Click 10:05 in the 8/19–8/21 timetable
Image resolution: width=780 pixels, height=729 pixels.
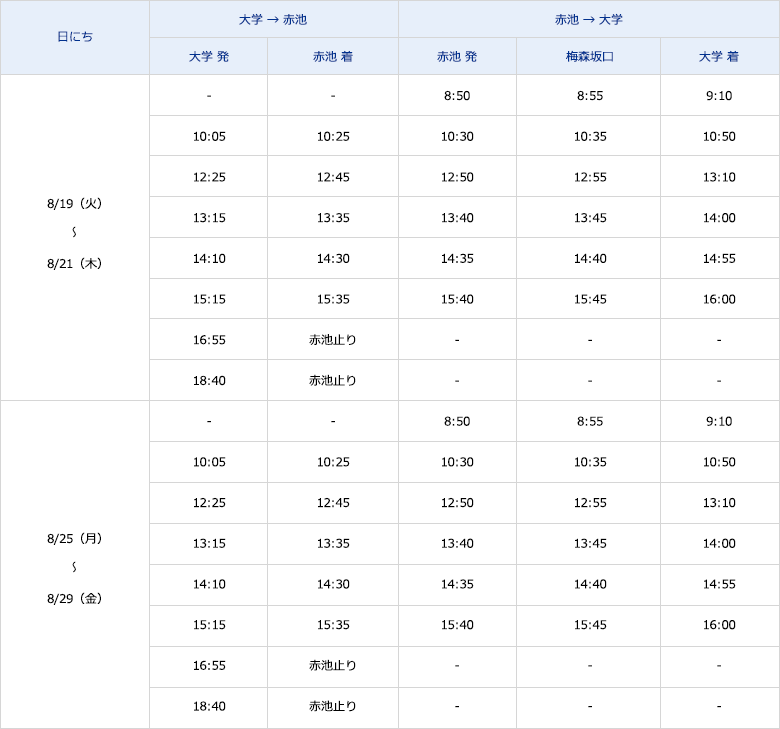coord(209,136)
